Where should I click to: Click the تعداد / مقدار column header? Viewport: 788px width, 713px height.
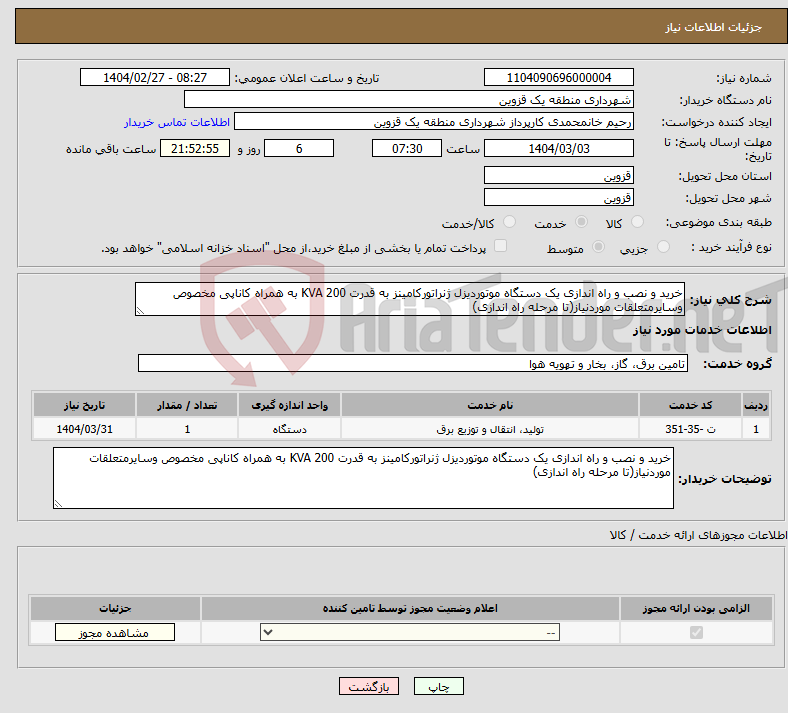187,405
